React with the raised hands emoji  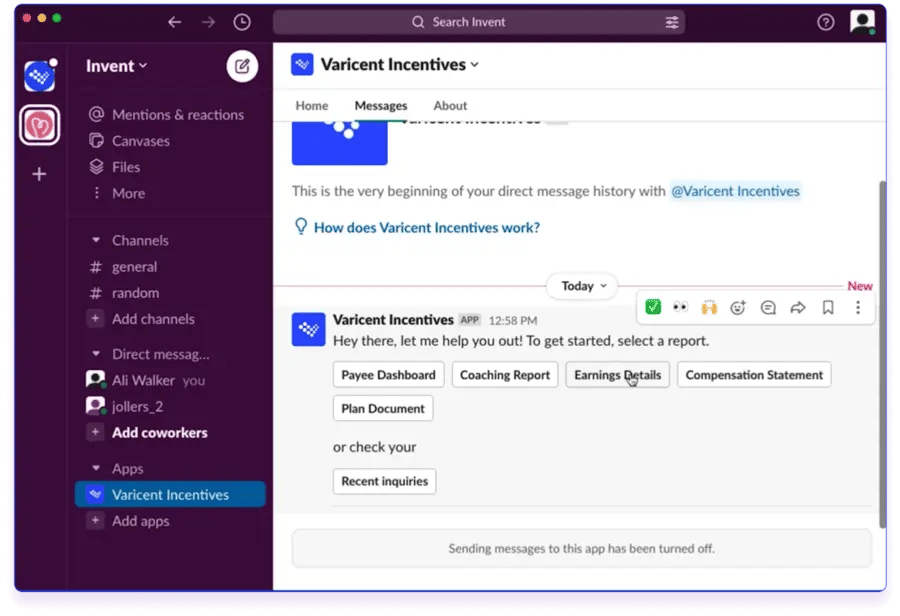[x=709, y=307]
